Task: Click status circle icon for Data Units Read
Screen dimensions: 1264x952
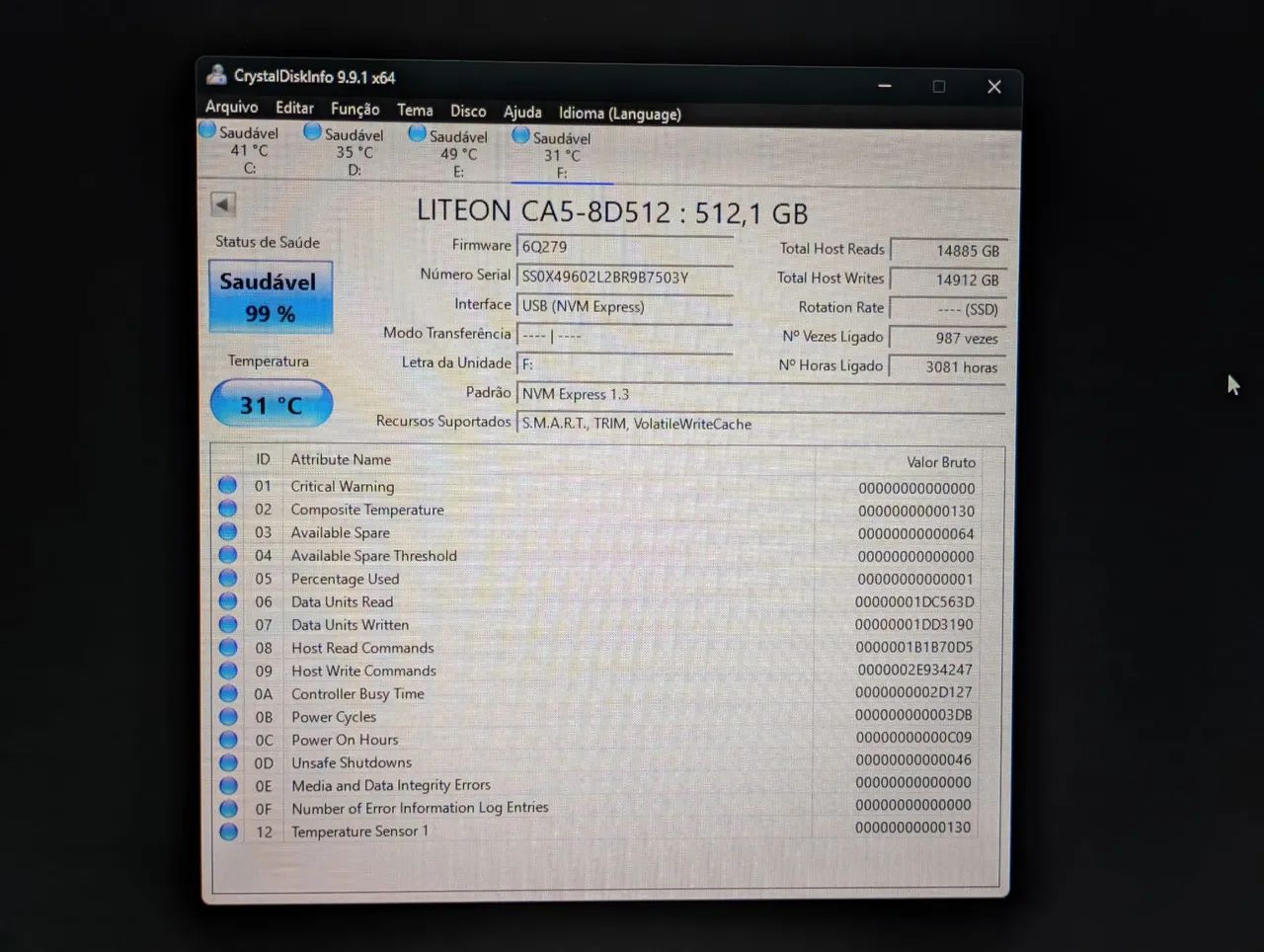Action: point(228,600)
